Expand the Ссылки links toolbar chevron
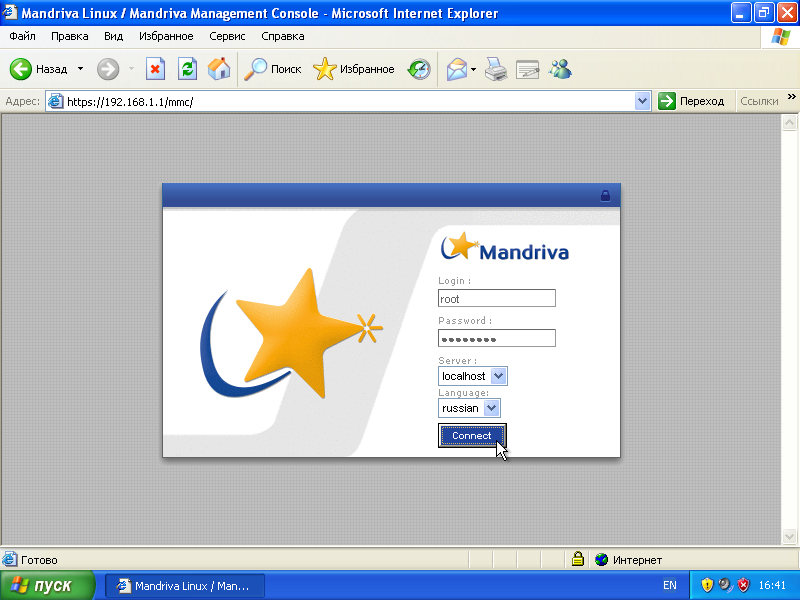This screenshot has width=800, height=600. coord(791,96)
